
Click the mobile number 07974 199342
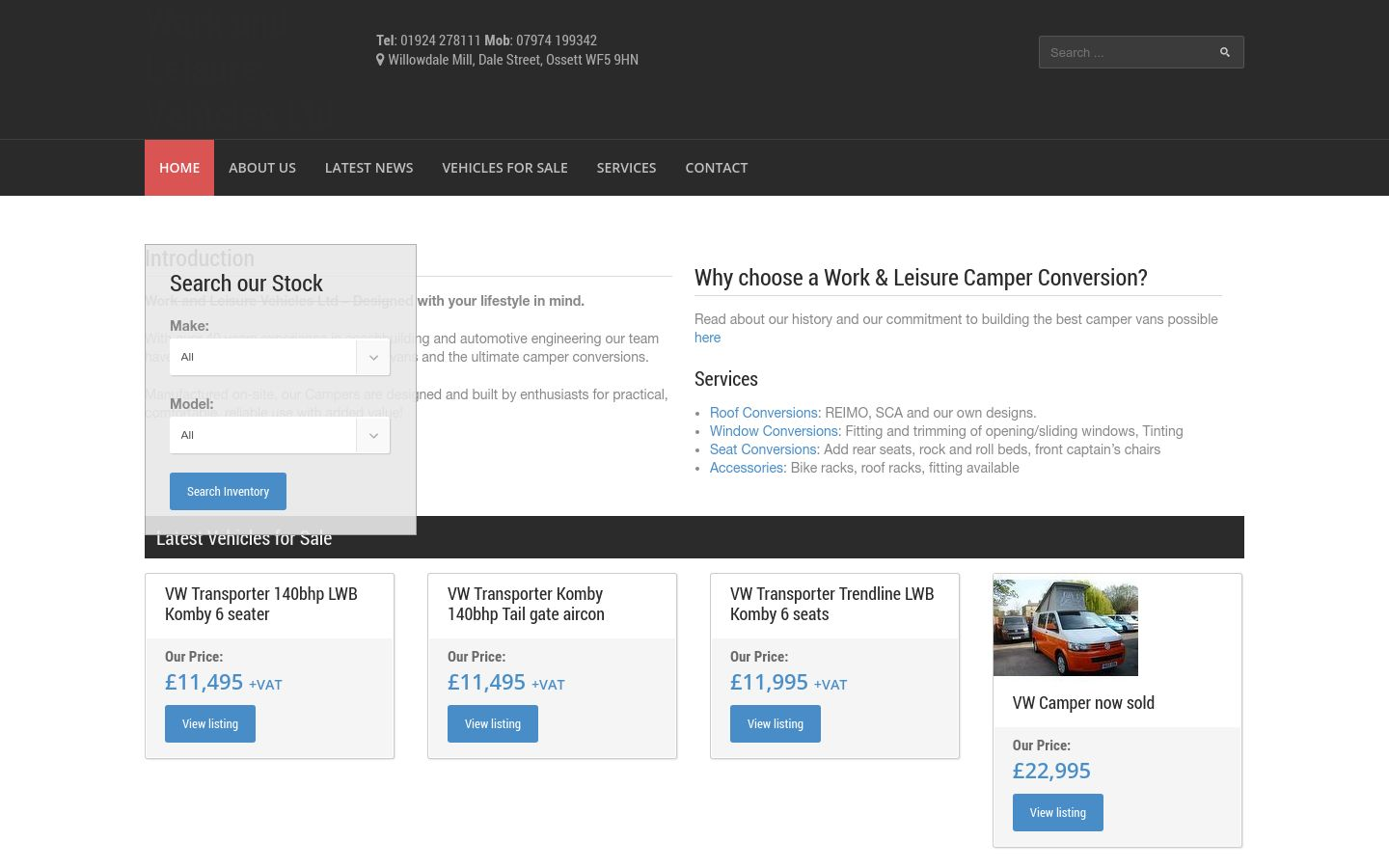[557, 41]
